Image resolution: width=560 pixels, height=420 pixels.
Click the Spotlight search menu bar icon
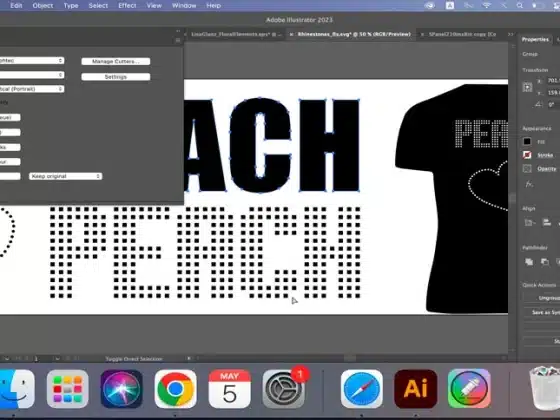pos(520,5)
